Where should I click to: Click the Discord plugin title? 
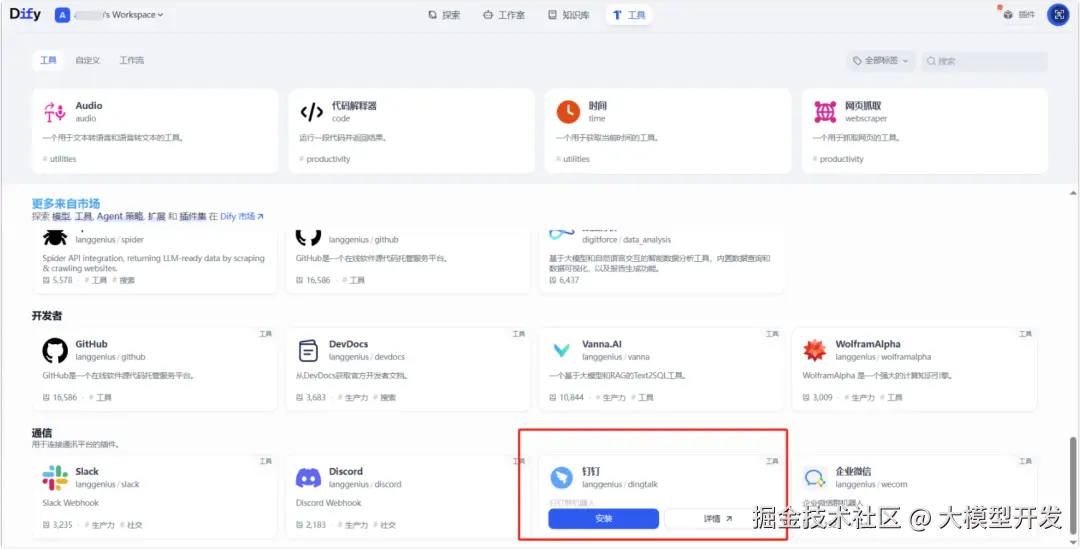coord(346,471)
